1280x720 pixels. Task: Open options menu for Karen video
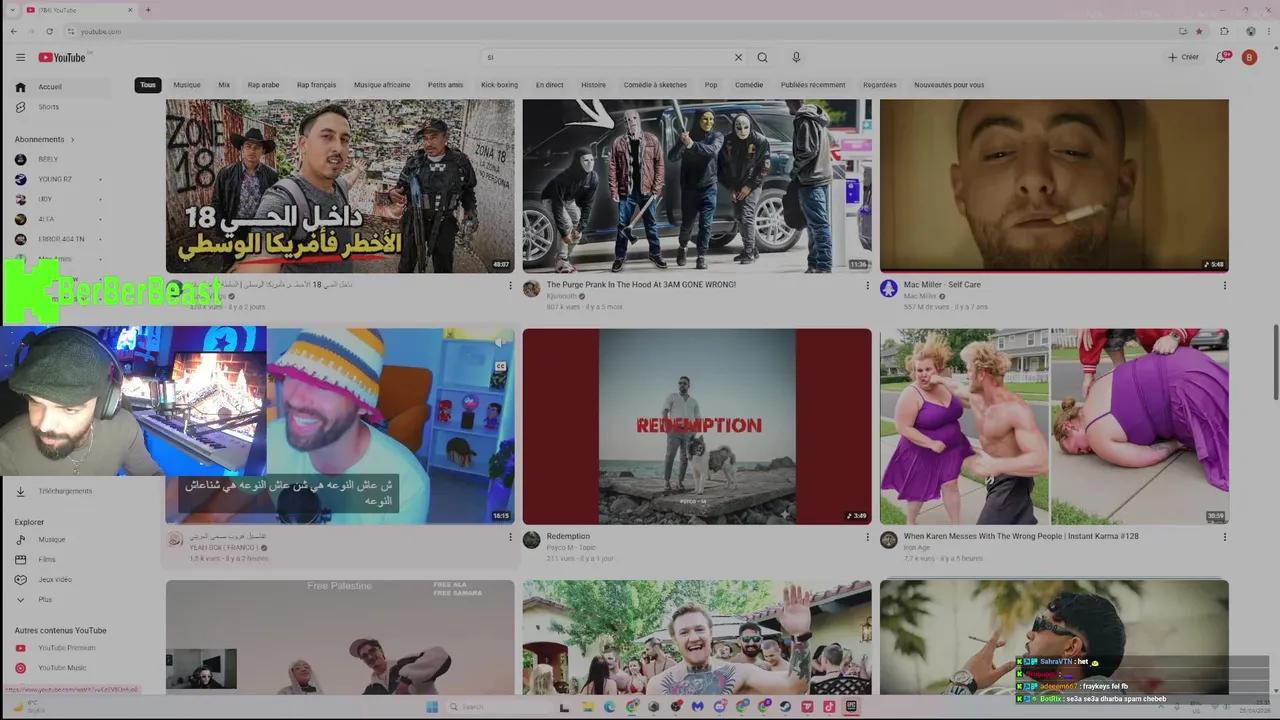coord(1224,537)
